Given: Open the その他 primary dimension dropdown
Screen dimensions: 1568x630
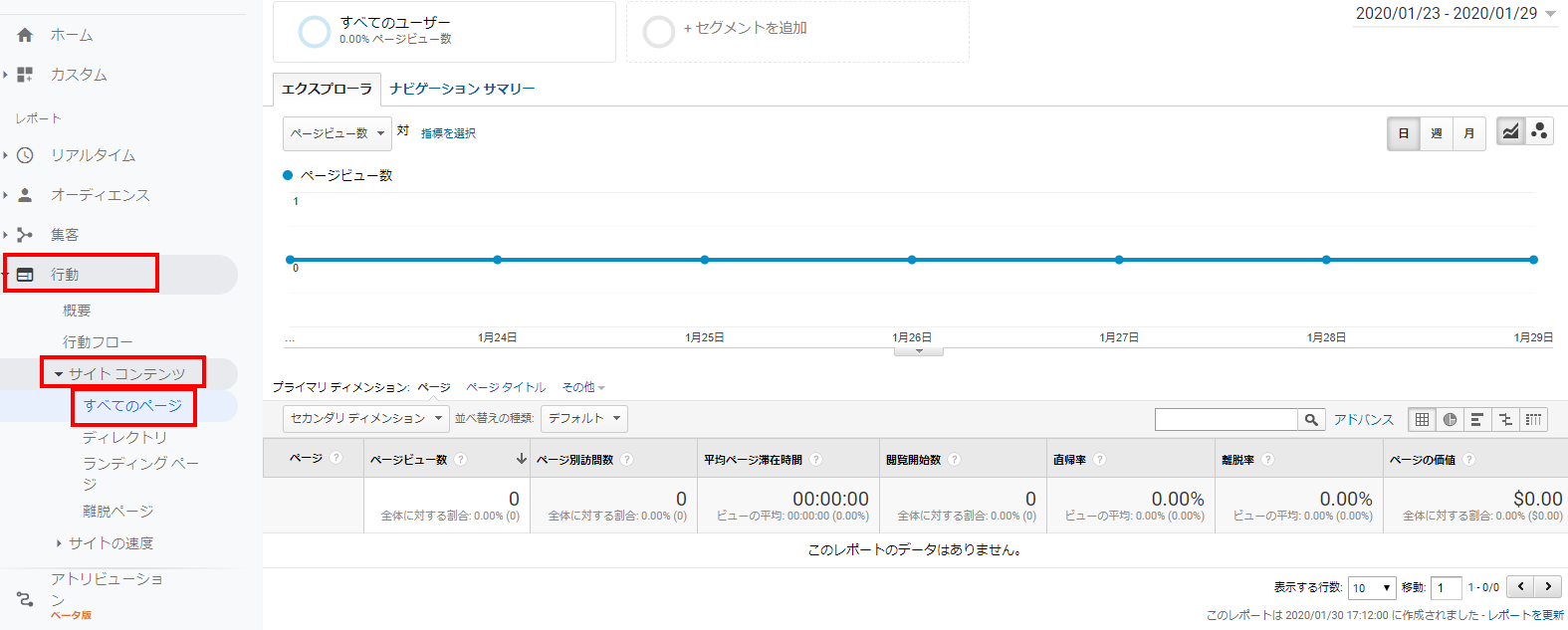Looking at the screenshot, I should (583, 387).
